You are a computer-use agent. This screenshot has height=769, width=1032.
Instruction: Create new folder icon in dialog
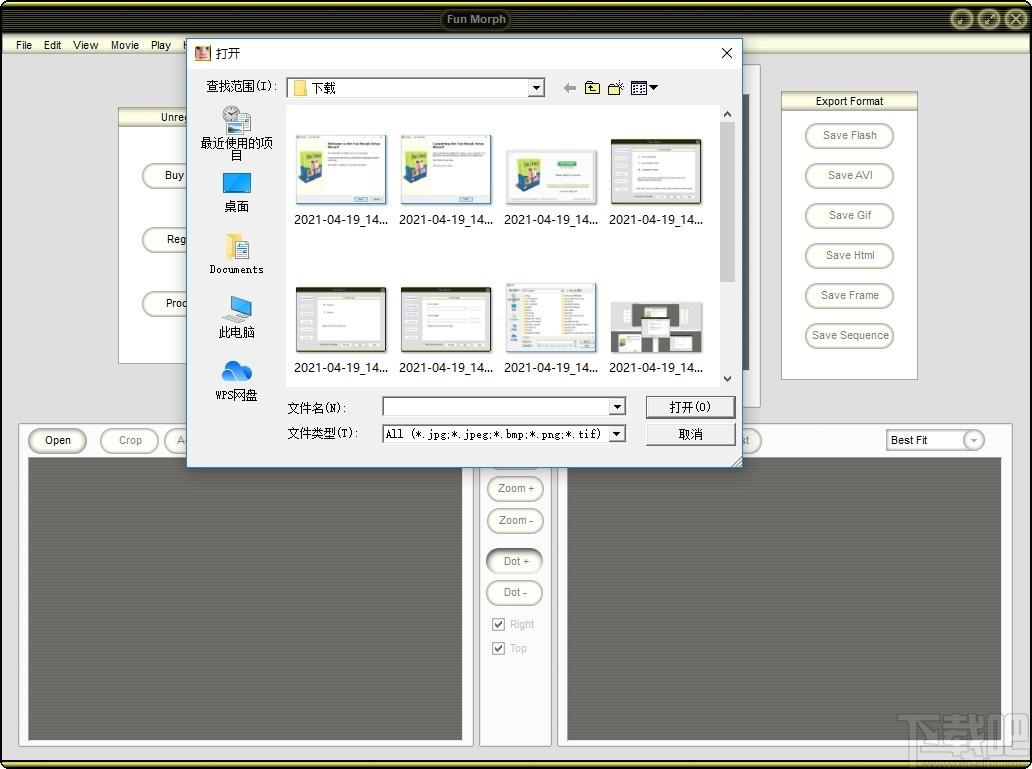tap(615, 88)
